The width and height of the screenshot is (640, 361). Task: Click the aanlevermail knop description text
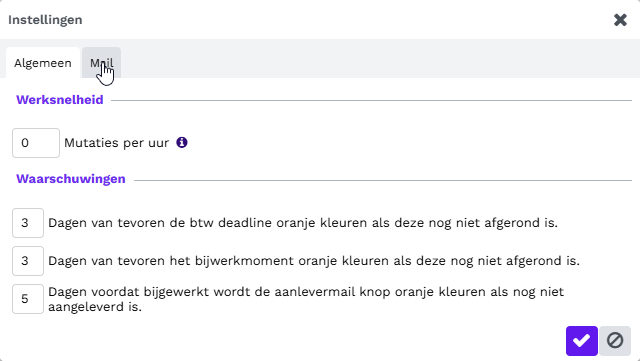tap(306, 299)
